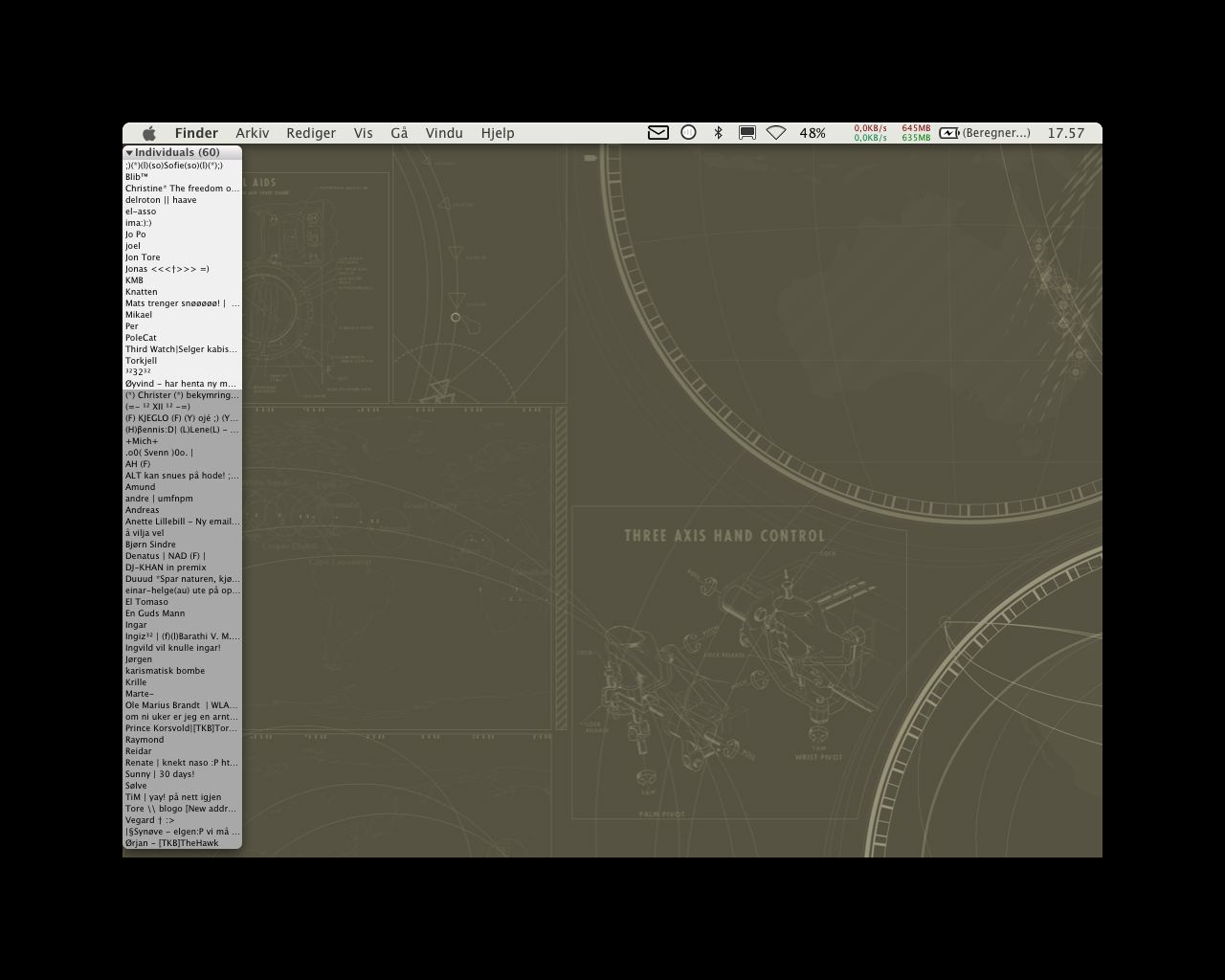
Task: Click the round sync status menu bar icon
Action: tap(688, 133)
